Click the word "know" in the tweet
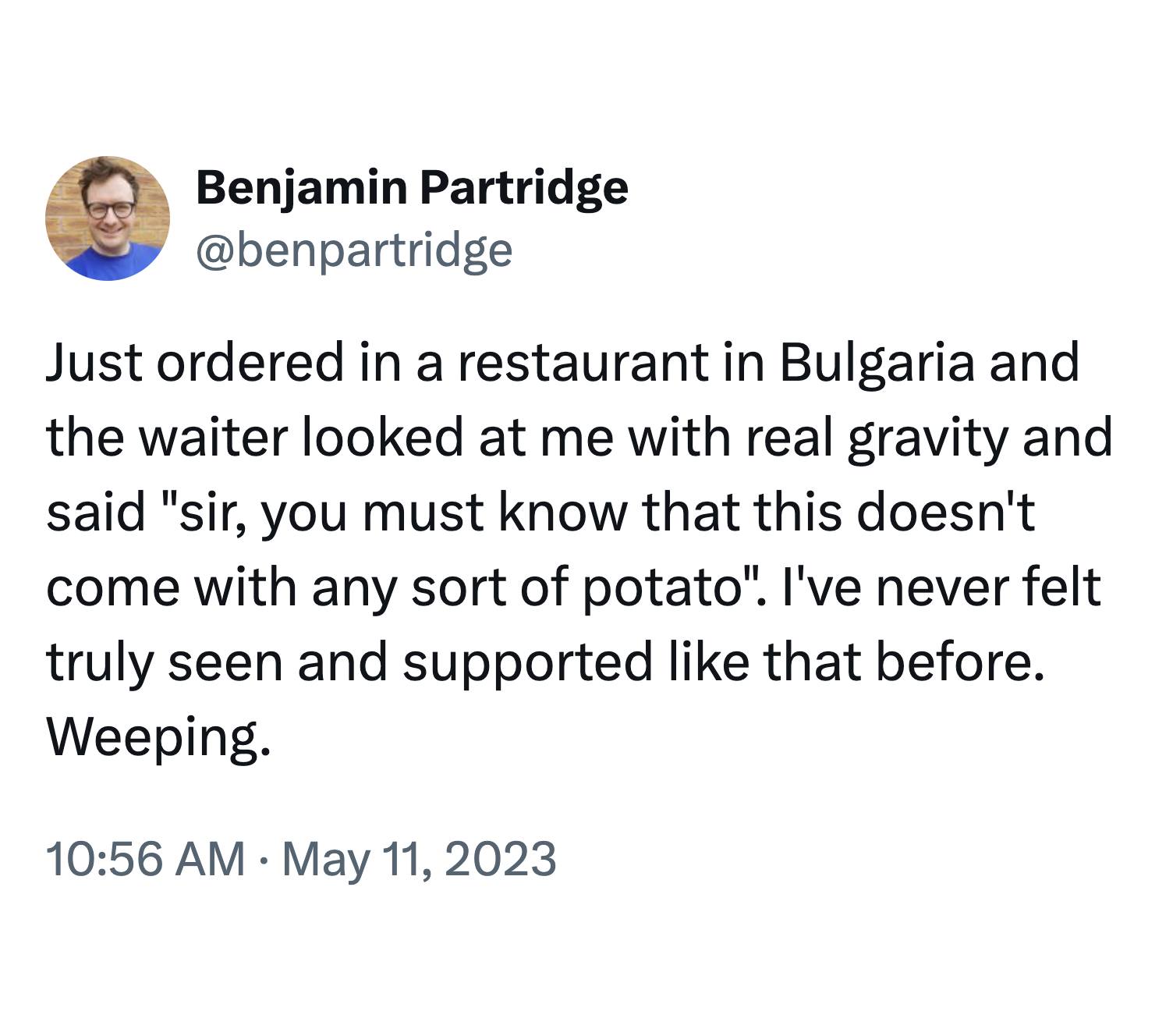1173x1036 pixels. (x=559, y=513)
